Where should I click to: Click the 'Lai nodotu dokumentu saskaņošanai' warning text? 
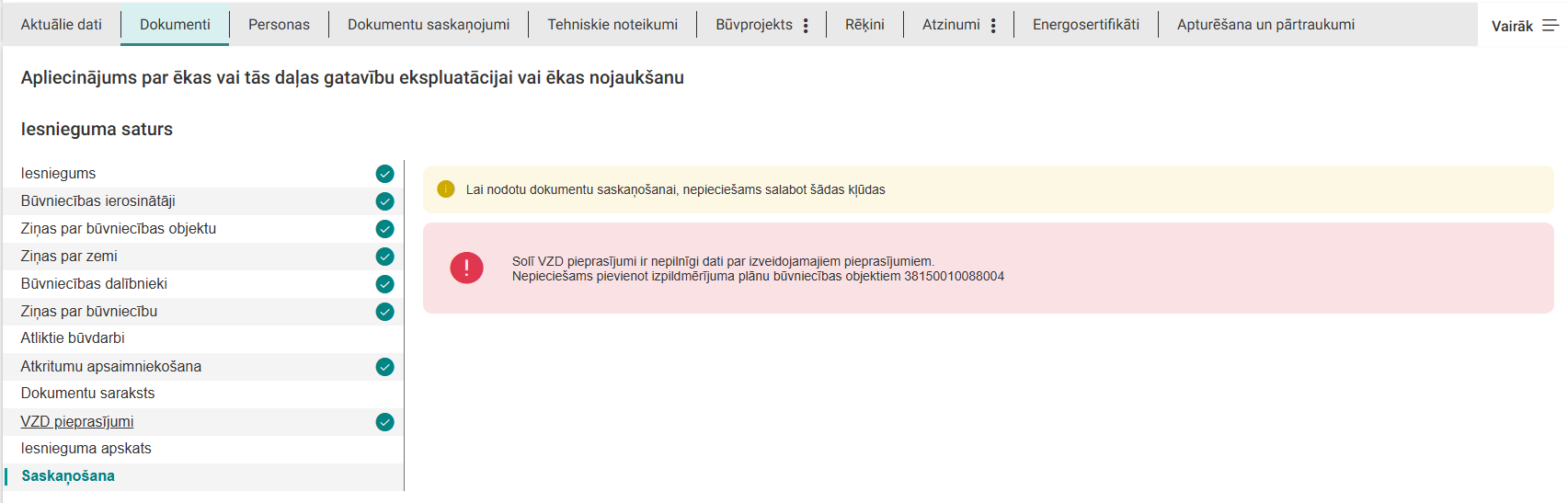coord(675,189)
